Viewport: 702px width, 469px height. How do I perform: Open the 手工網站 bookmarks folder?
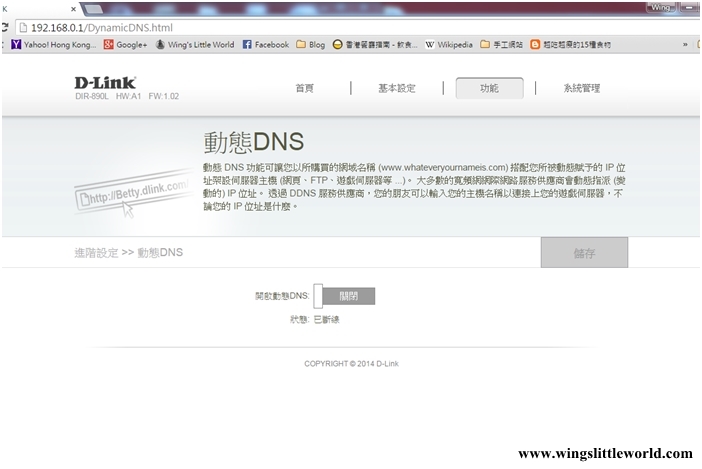pos(501,45)
